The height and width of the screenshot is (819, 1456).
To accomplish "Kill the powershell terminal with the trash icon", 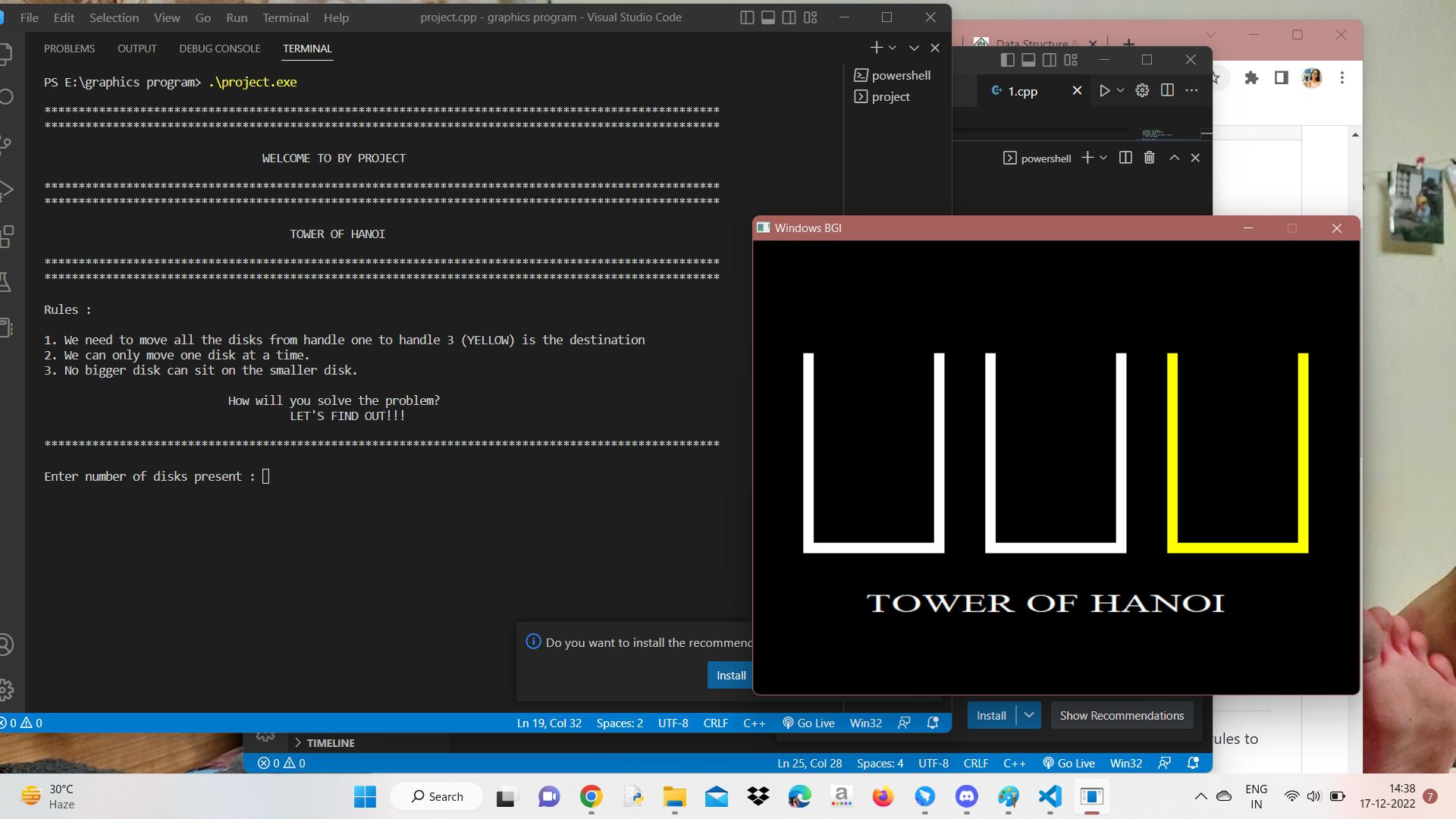I will 1149,158.
